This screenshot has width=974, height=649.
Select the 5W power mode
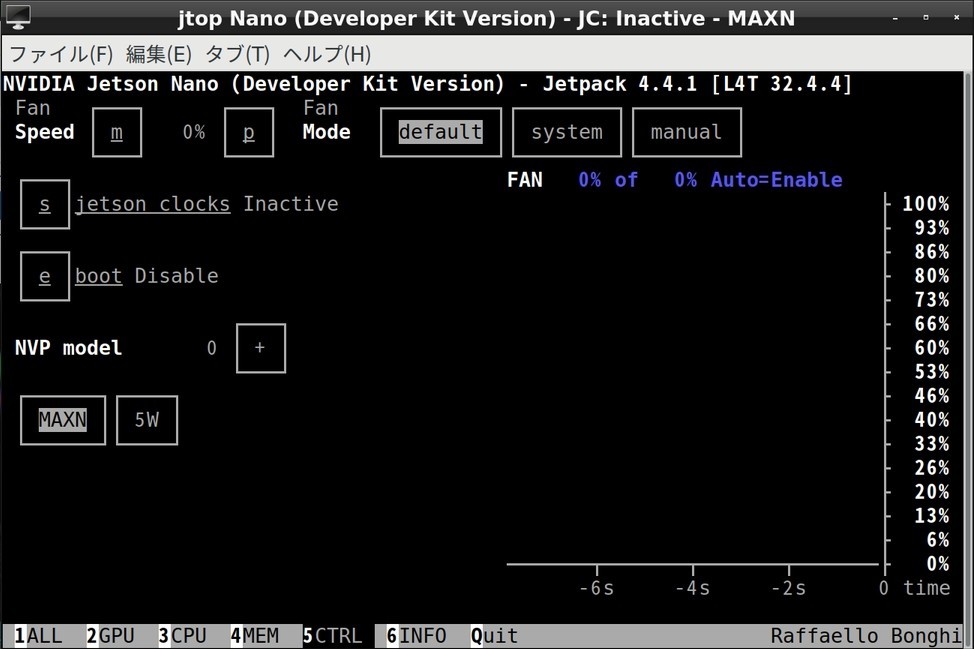tap(147, 420)
